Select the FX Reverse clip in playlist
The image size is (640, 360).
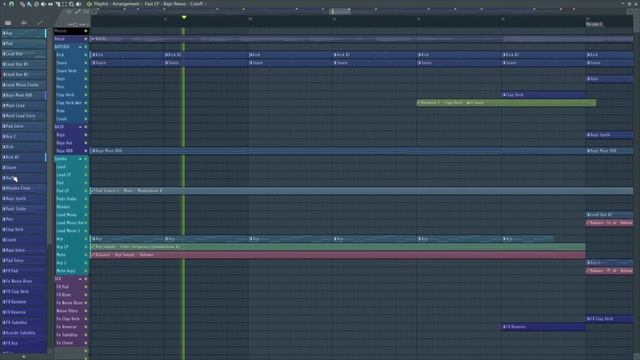pos(544,327)
